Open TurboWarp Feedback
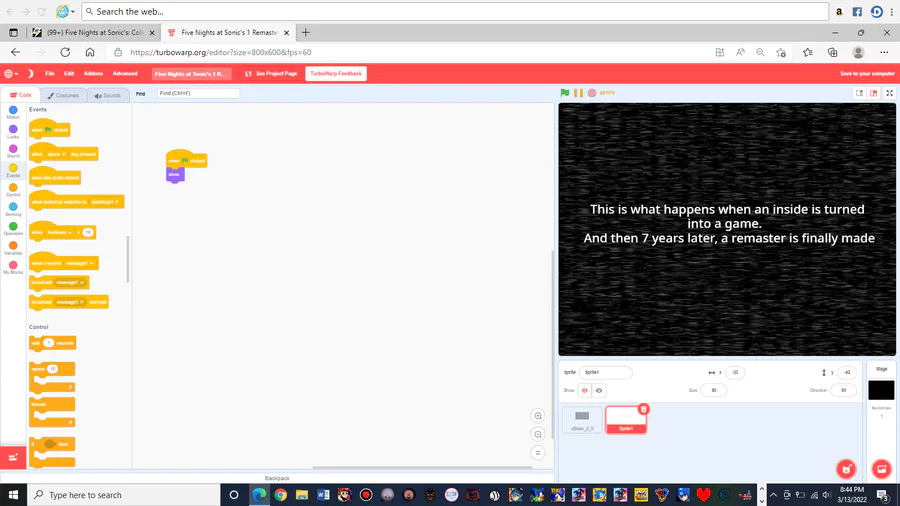 (x=336, y=73)
